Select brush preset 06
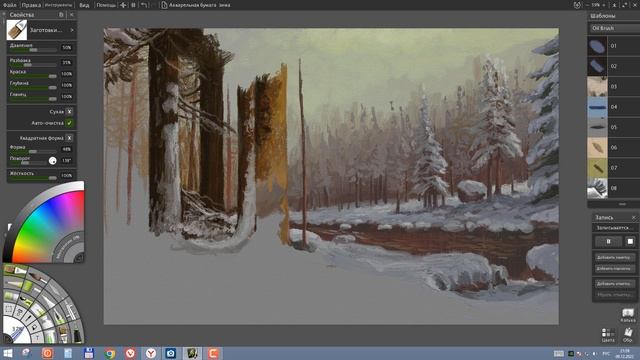This screenshot has height=360, width=640. [613, 147]
